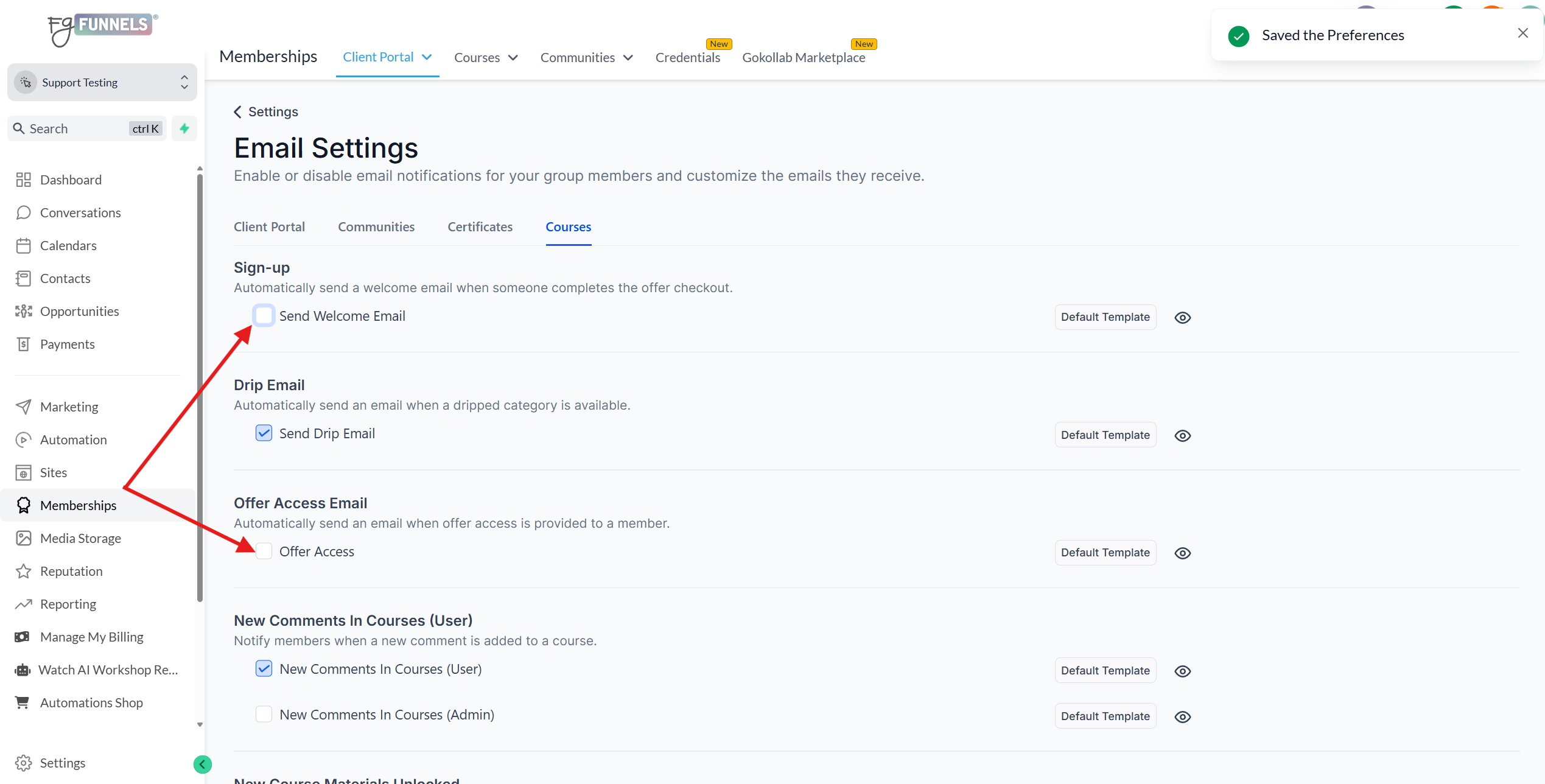This screenshot has height=784, width=1545.
Task: Preview the Send Welcome Email template
Action: [x=1182, y=317]
